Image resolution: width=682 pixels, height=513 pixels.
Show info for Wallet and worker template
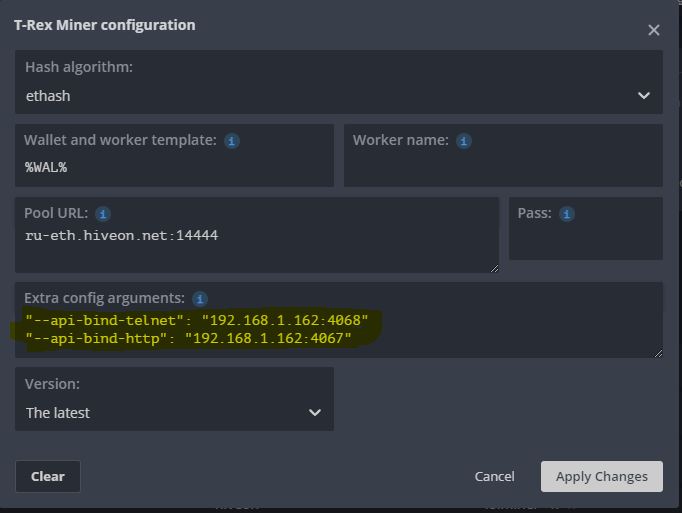point(231,141)
